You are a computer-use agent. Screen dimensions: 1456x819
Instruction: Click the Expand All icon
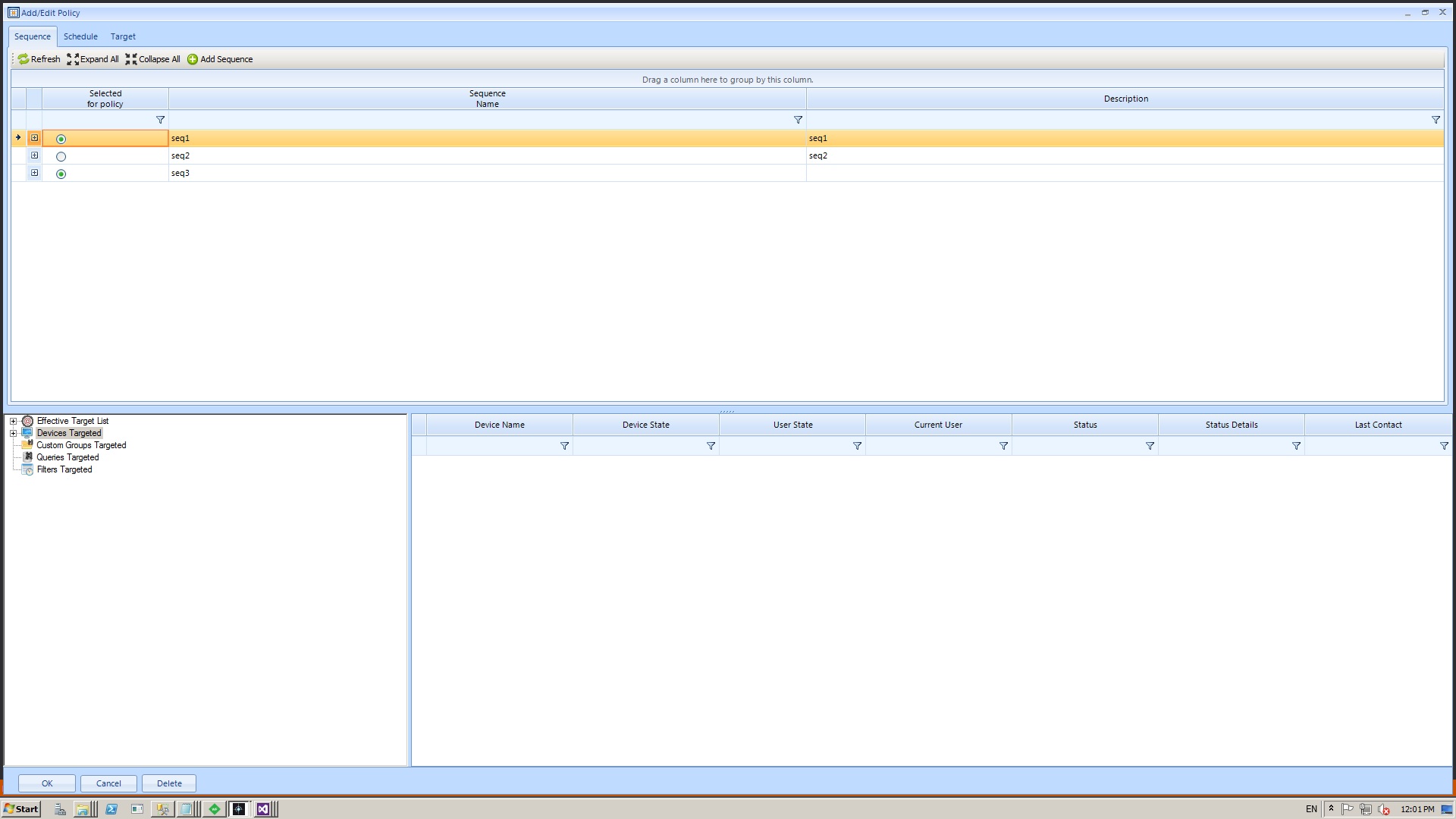(x=73, y=59)
